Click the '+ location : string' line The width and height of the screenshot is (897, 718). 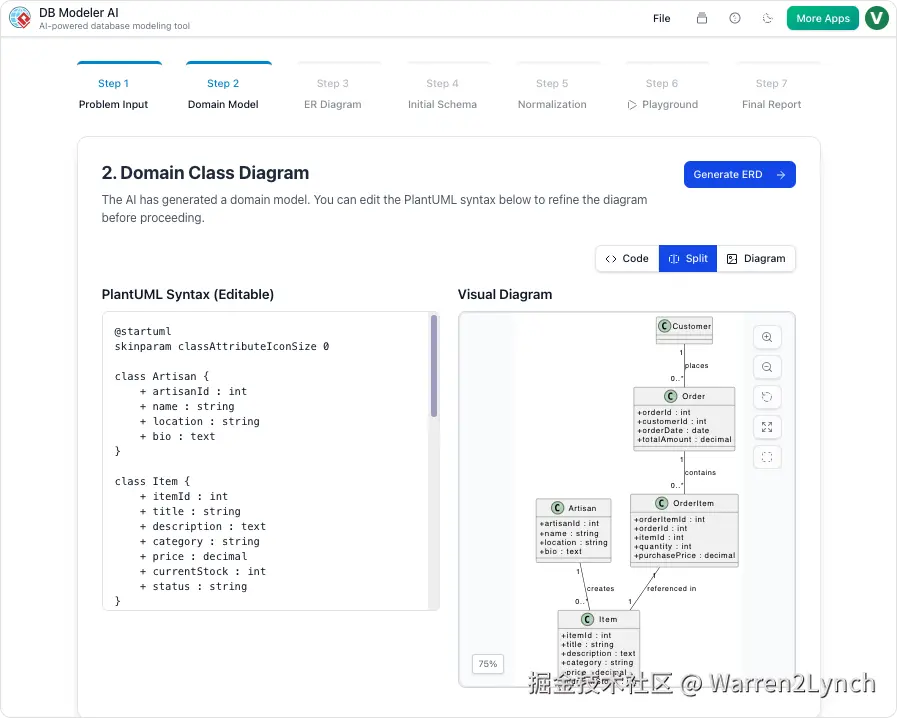coord(200,421)
